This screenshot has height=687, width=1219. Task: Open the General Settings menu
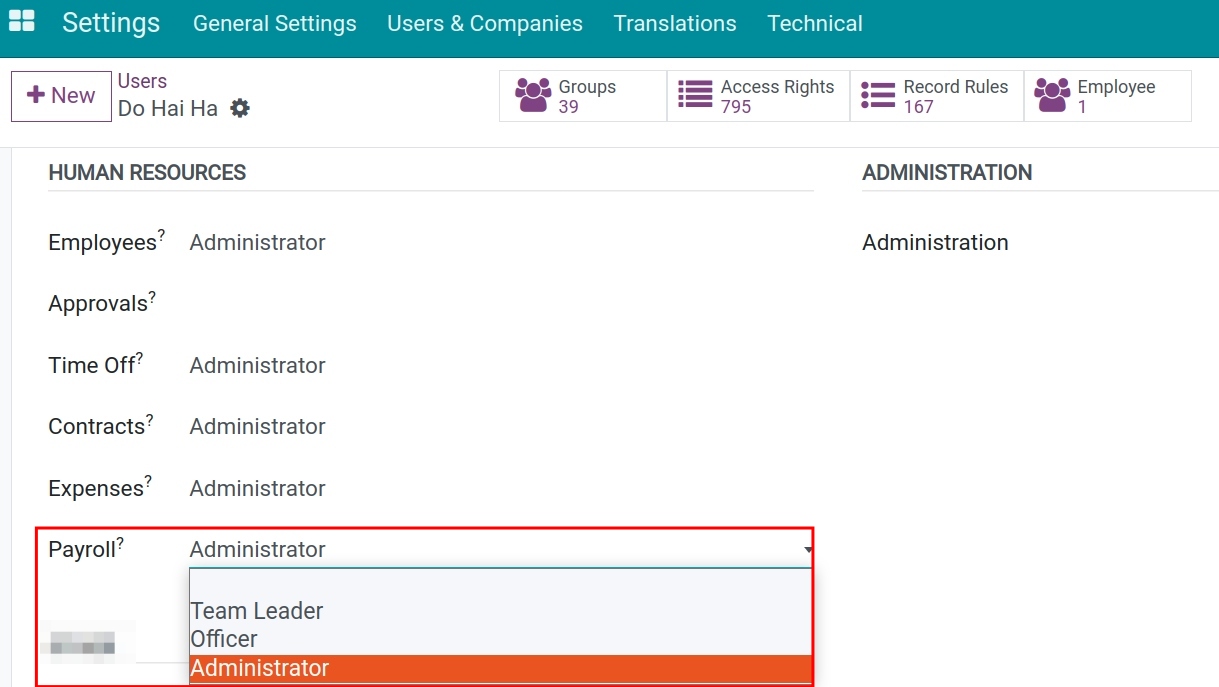click(275, 24)
